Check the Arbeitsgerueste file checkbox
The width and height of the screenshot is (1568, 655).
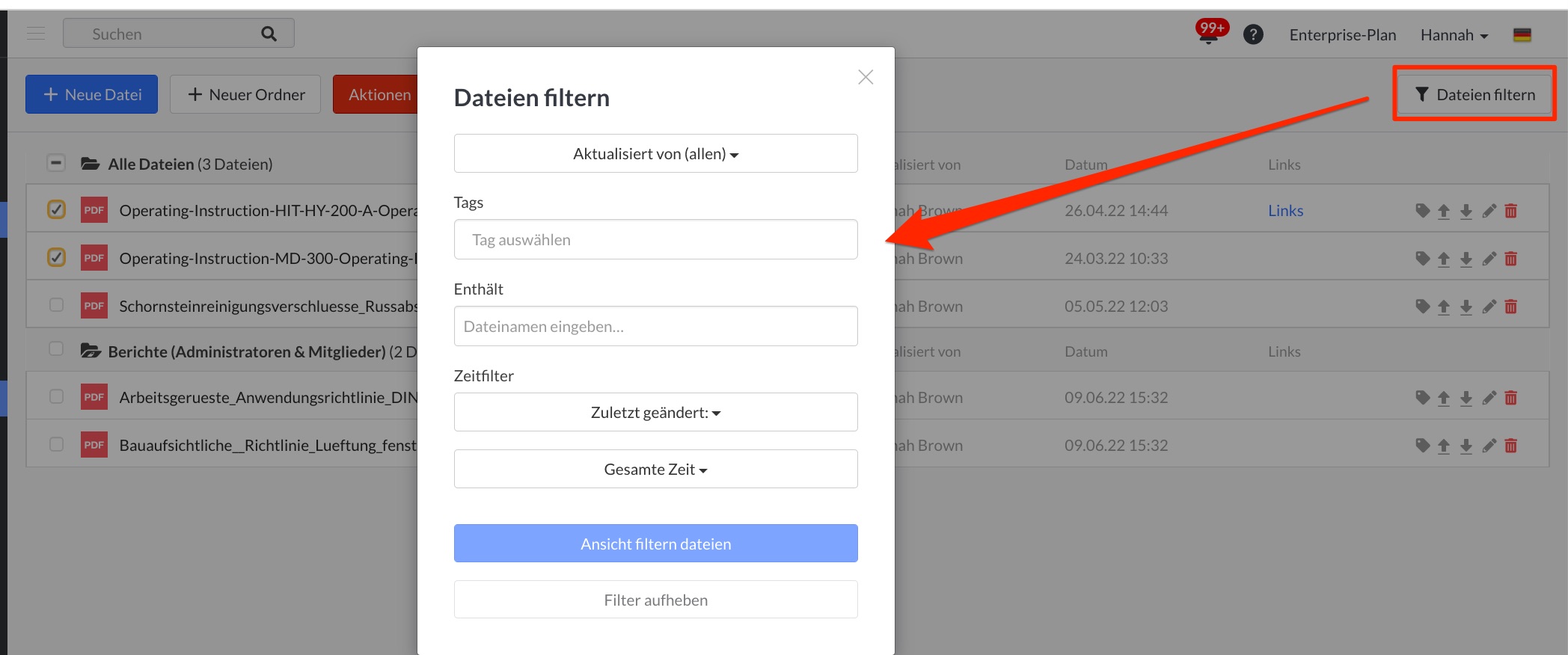56,396
